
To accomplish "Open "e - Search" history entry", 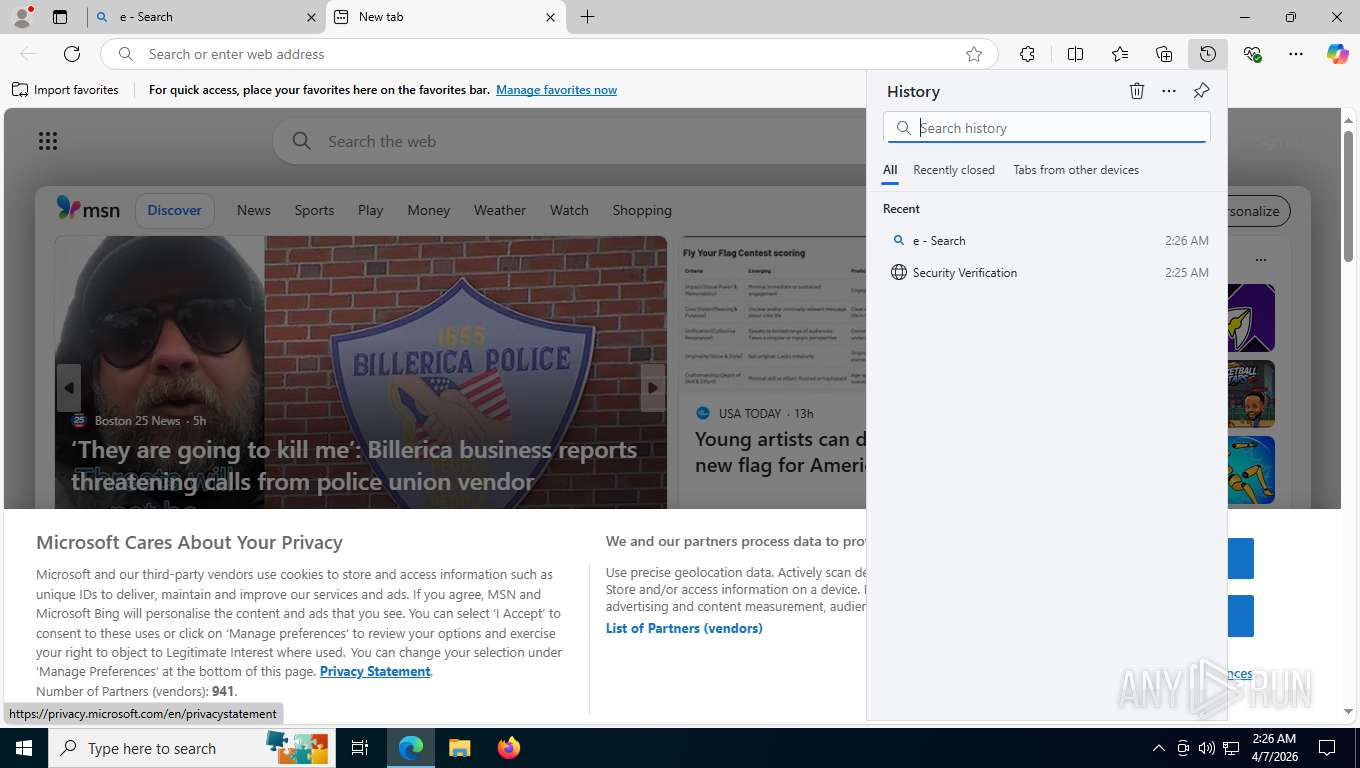I will 1047,241.
